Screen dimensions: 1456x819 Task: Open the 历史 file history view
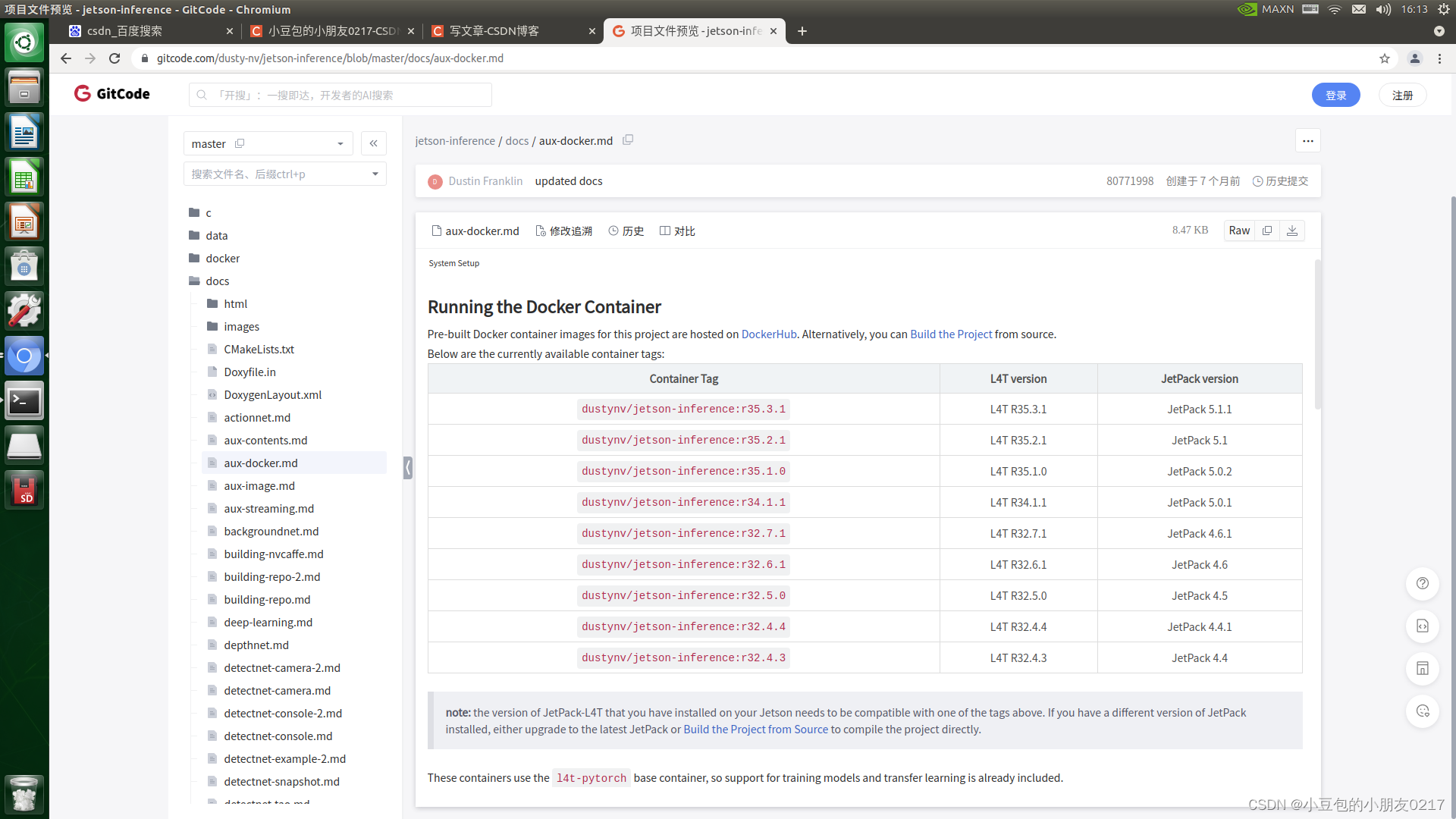626,231
